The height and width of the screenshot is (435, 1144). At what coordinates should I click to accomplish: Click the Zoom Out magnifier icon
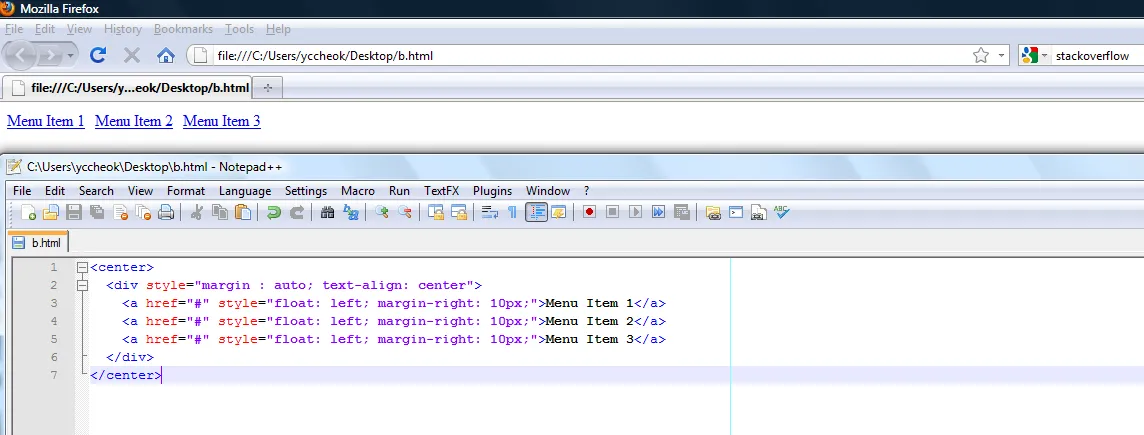click(404, 212)
